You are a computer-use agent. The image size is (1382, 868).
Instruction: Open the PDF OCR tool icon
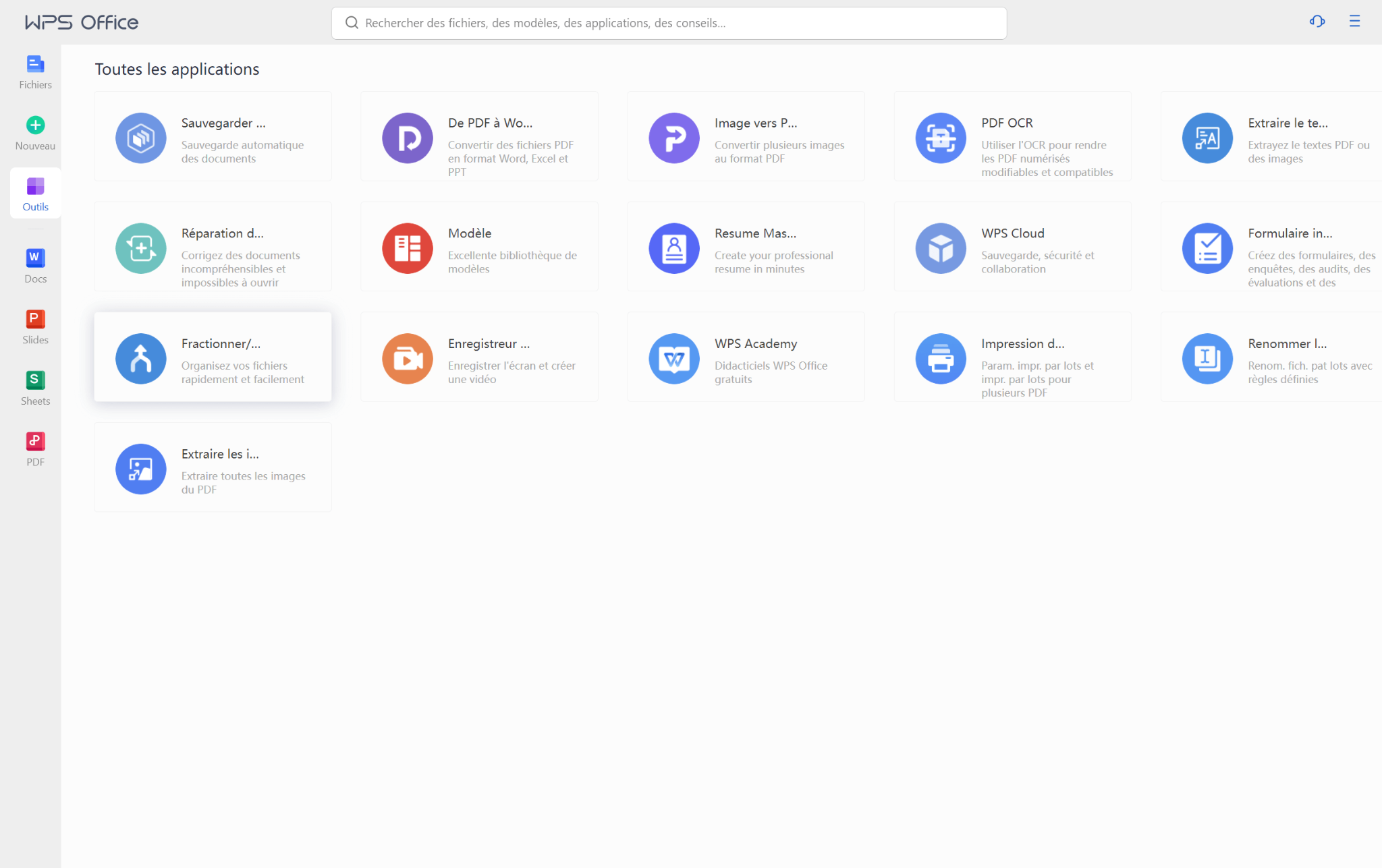(940, 138)
